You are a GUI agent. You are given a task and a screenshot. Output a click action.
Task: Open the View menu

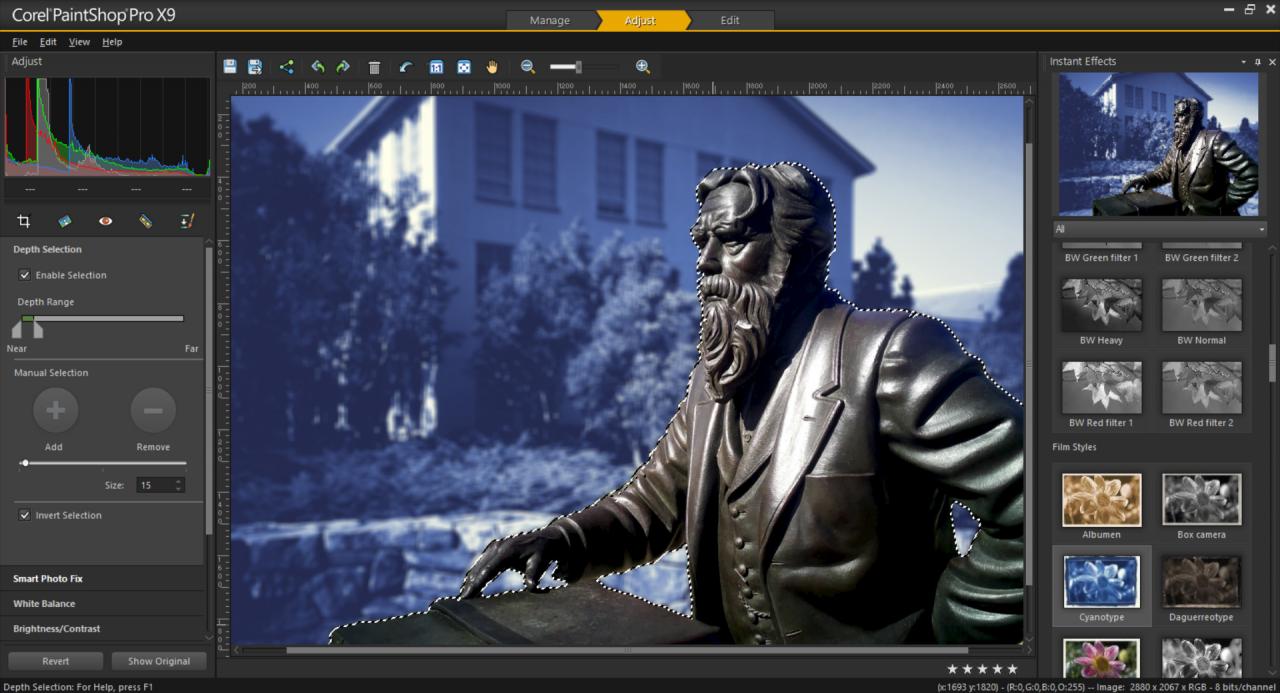pyautogui.click(x=79, y=42)
